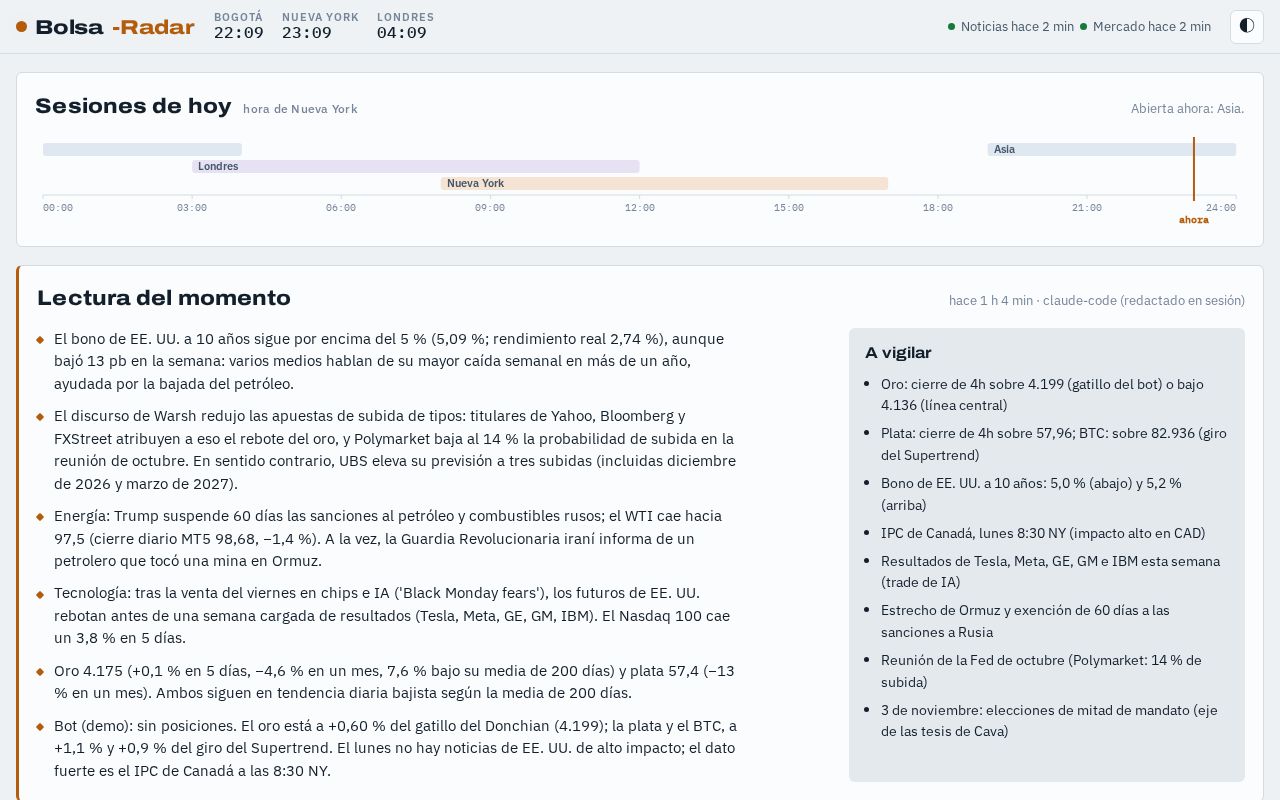
Task: Click the 'hora de Nueva York' subtitle
Action: tap(300, 109)
